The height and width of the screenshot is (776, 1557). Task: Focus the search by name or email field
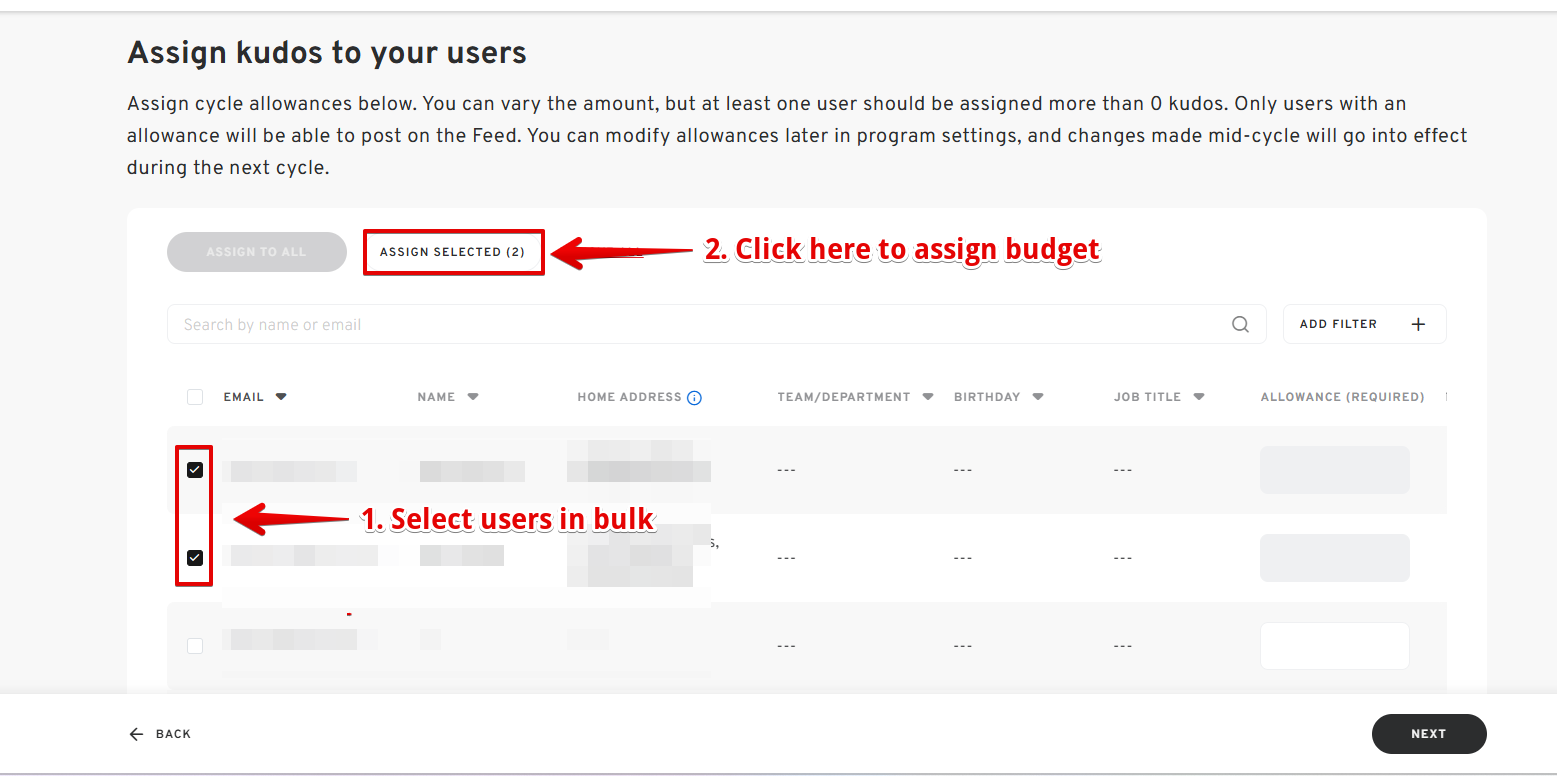(x=700, y=324)
